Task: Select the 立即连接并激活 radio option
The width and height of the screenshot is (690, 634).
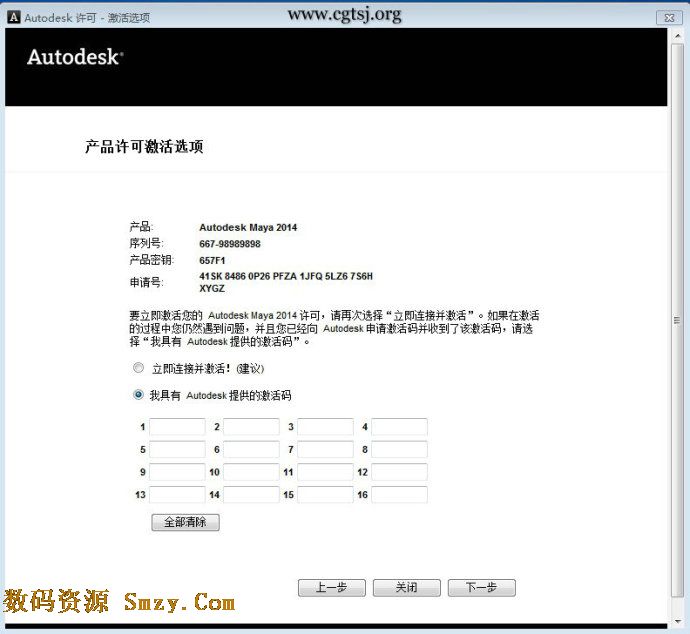Action: [x=138, y=368]
